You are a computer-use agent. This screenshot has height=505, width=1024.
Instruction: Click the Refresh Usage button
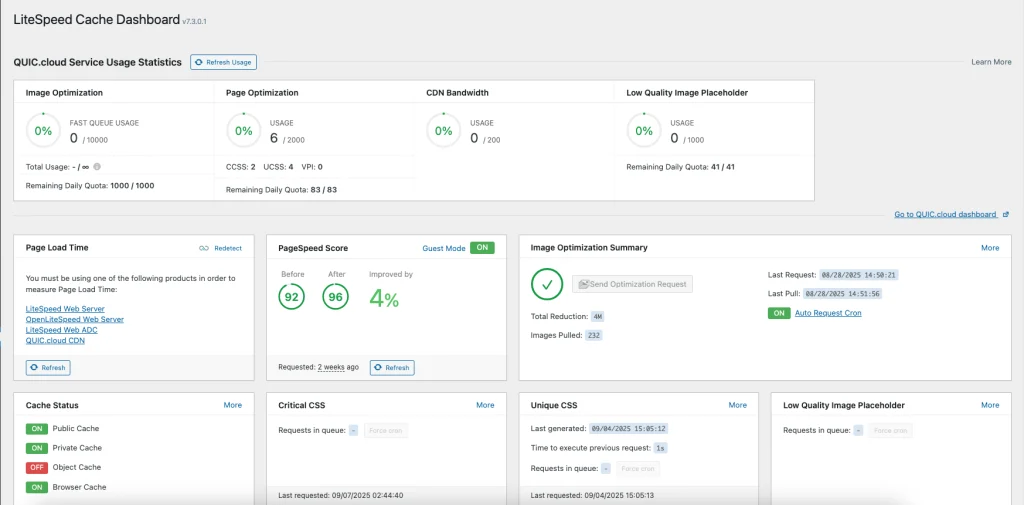pos(223,62)
